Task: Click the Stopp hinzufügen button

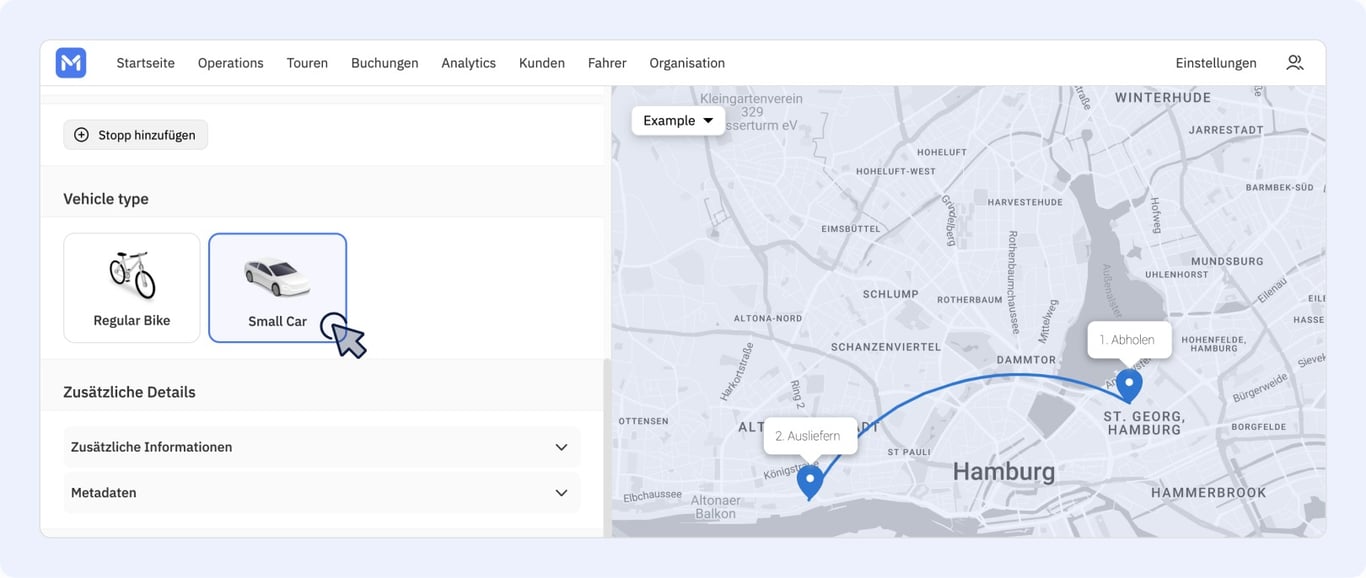Action: click(x=136, y=135)
